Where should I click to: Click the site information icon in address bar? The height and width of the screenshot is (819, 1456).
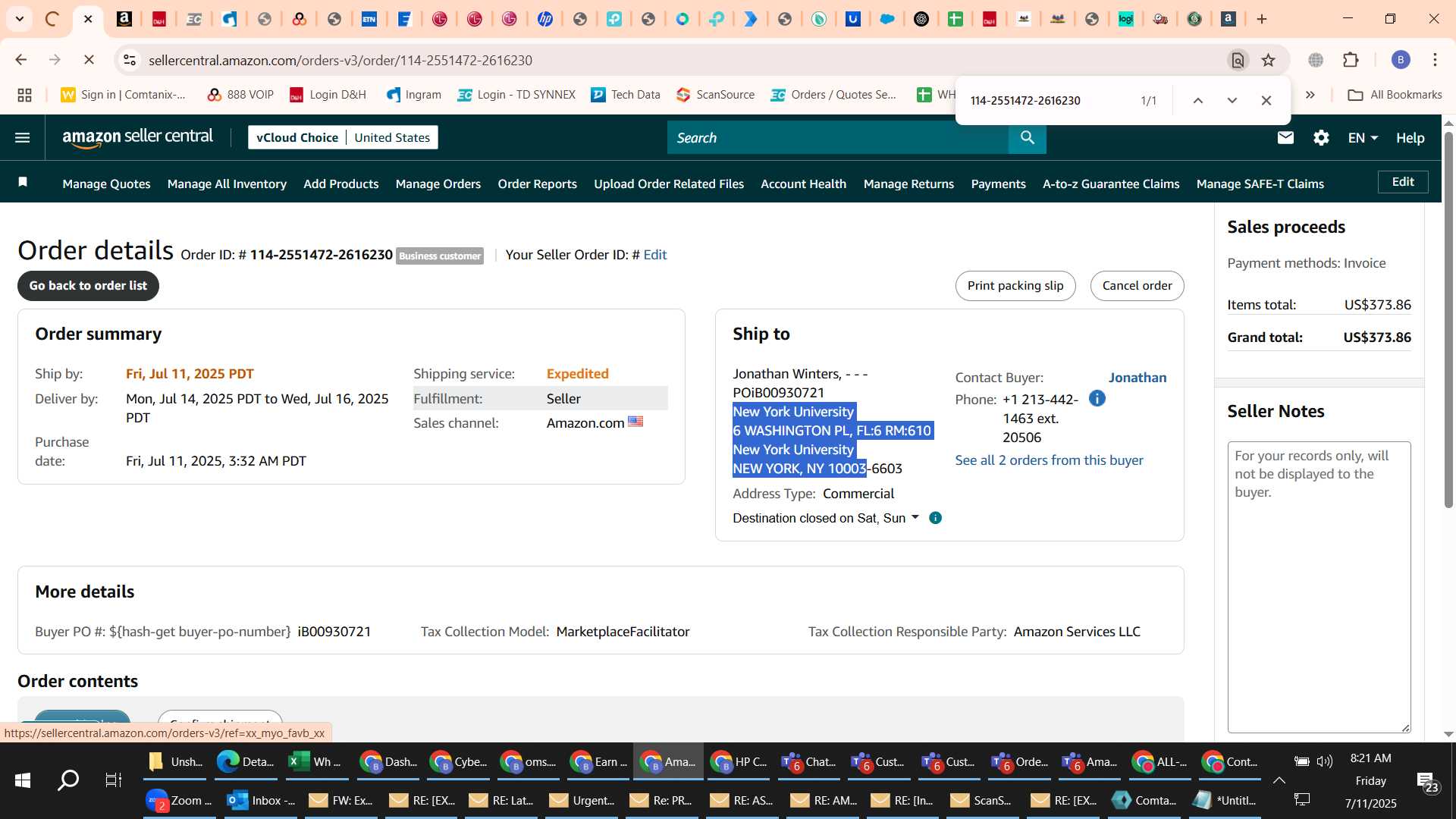pos(130,60)
